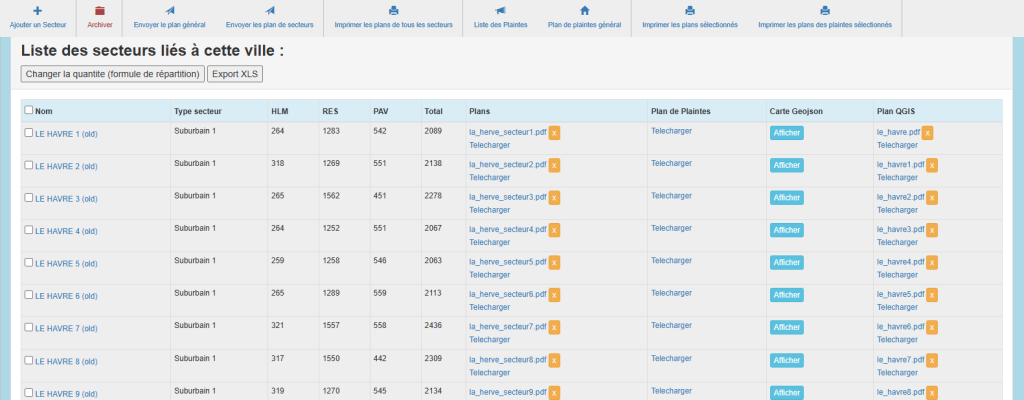Open the LE HAVRE 1 (old) sector link

click(x=66, y=134)
